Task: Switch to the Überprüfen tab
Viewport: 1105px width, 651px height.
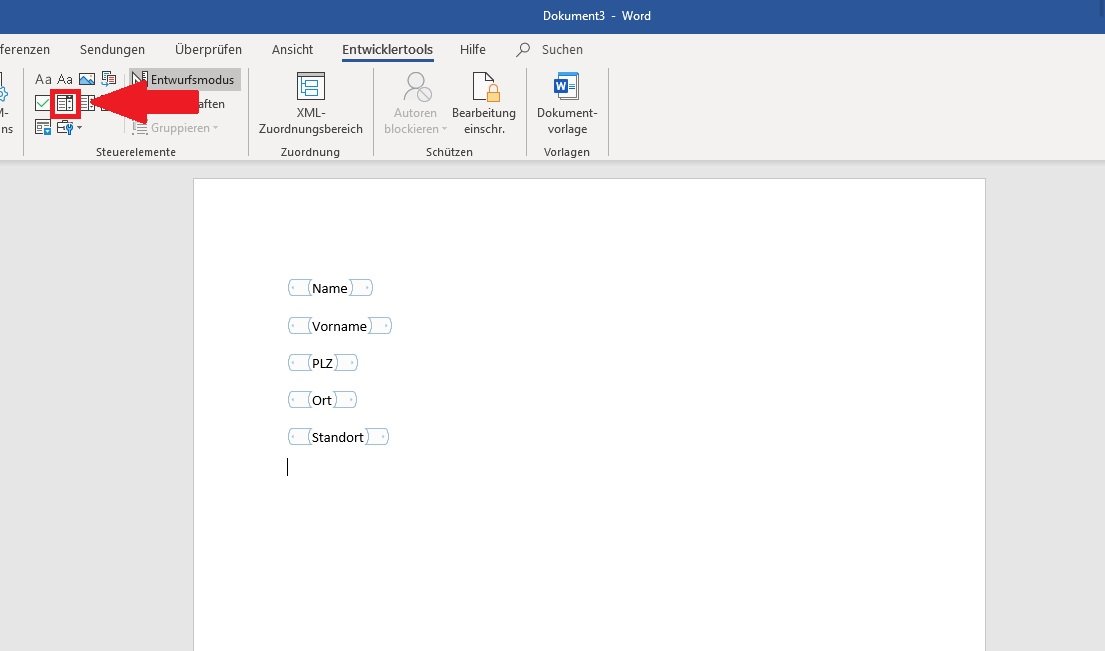Action: point(208,49)
